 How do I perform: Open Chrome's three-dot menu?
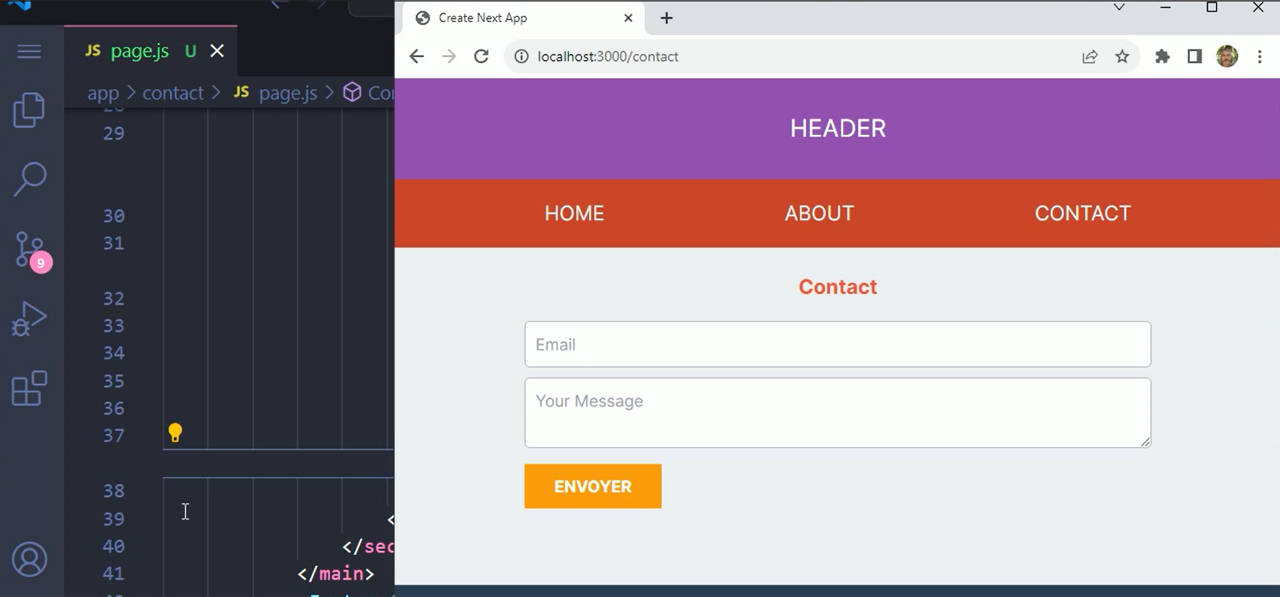[1259, 56]
